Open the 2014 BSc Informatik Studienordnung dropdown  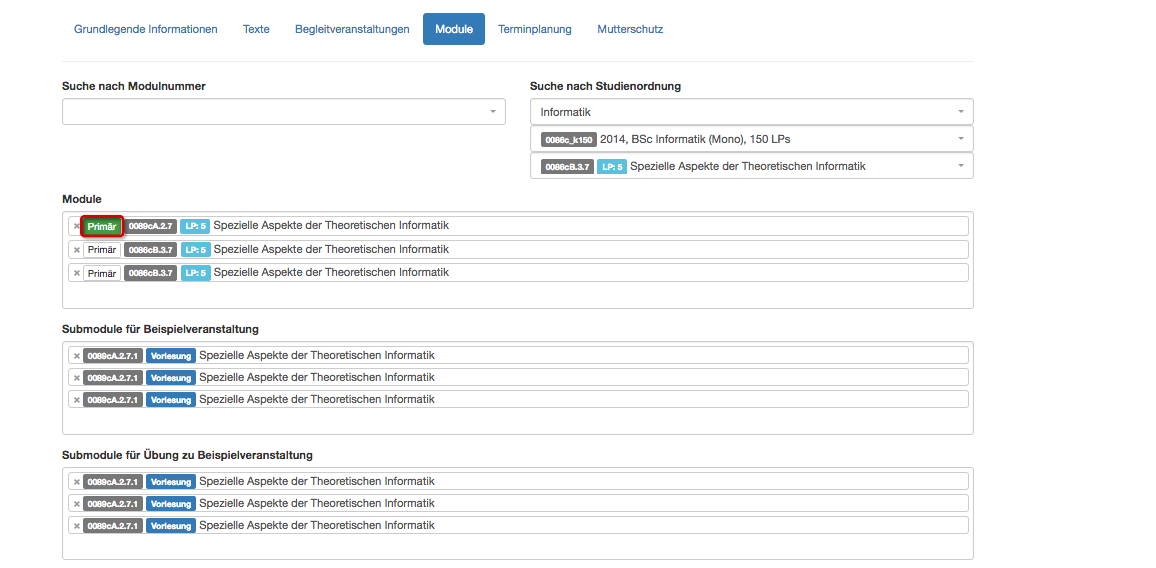click(x=751, y=139)
